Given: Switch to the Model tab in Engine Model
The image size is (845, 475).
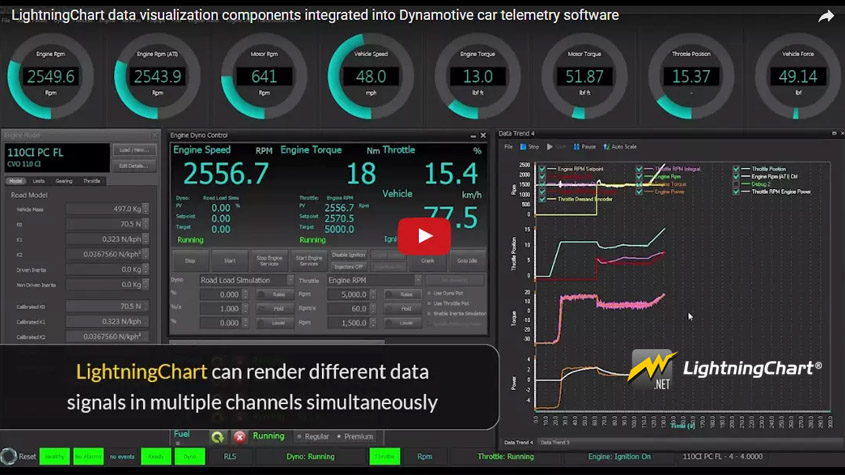Looking at the screenshot, I should pos(15,181).
